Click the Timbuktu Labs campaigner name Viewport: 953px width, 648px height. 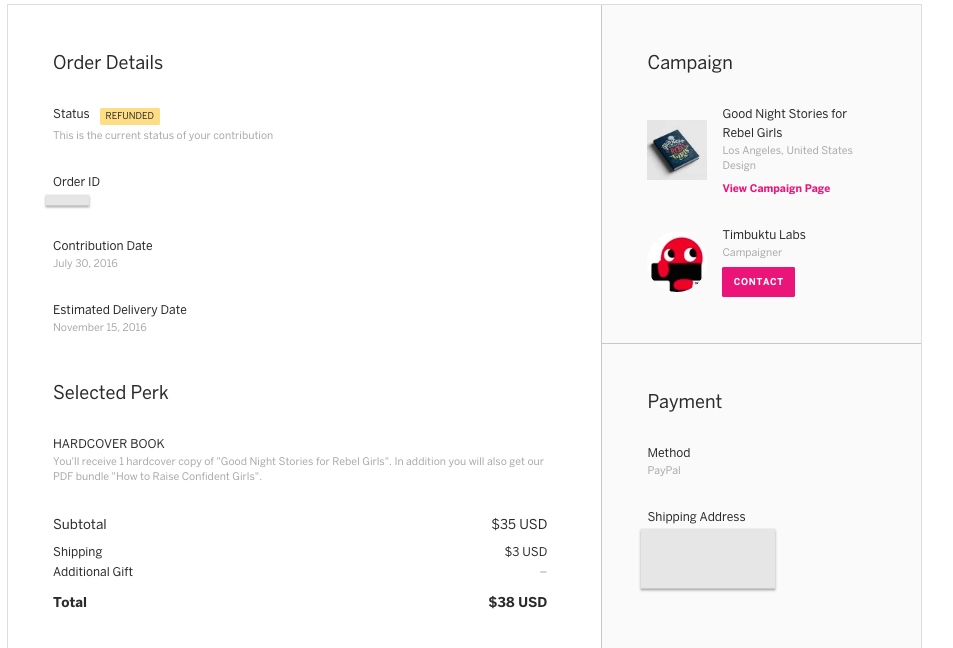point(763,235)
